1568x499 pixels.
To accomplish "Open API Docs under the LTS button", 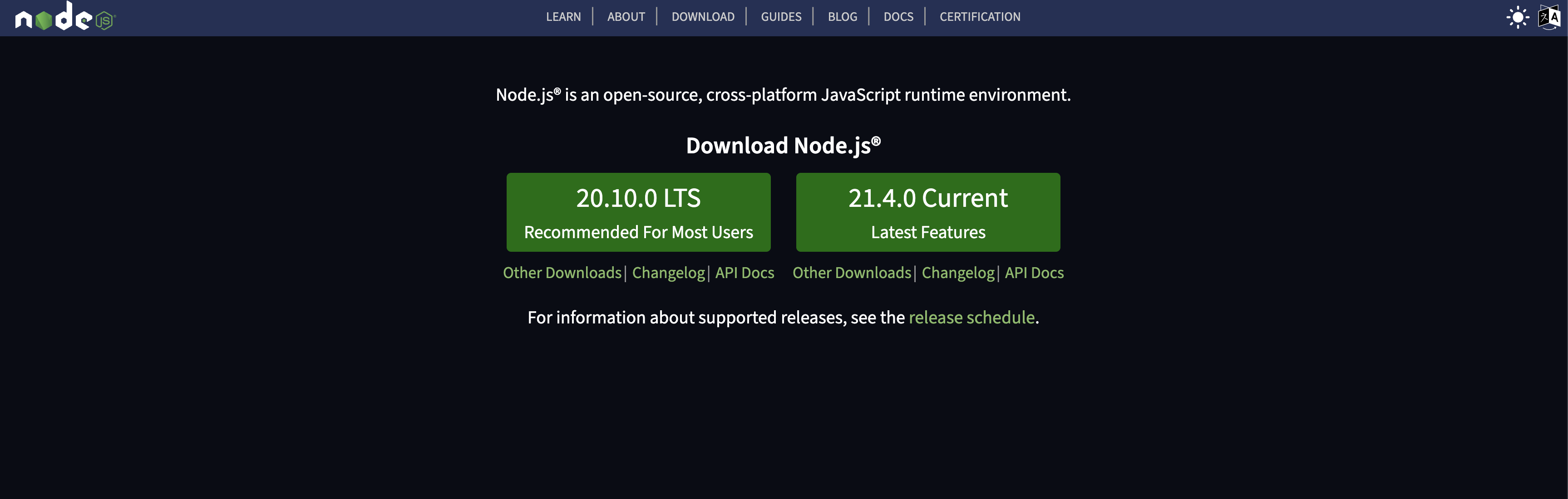I will (x=745, y=273).
